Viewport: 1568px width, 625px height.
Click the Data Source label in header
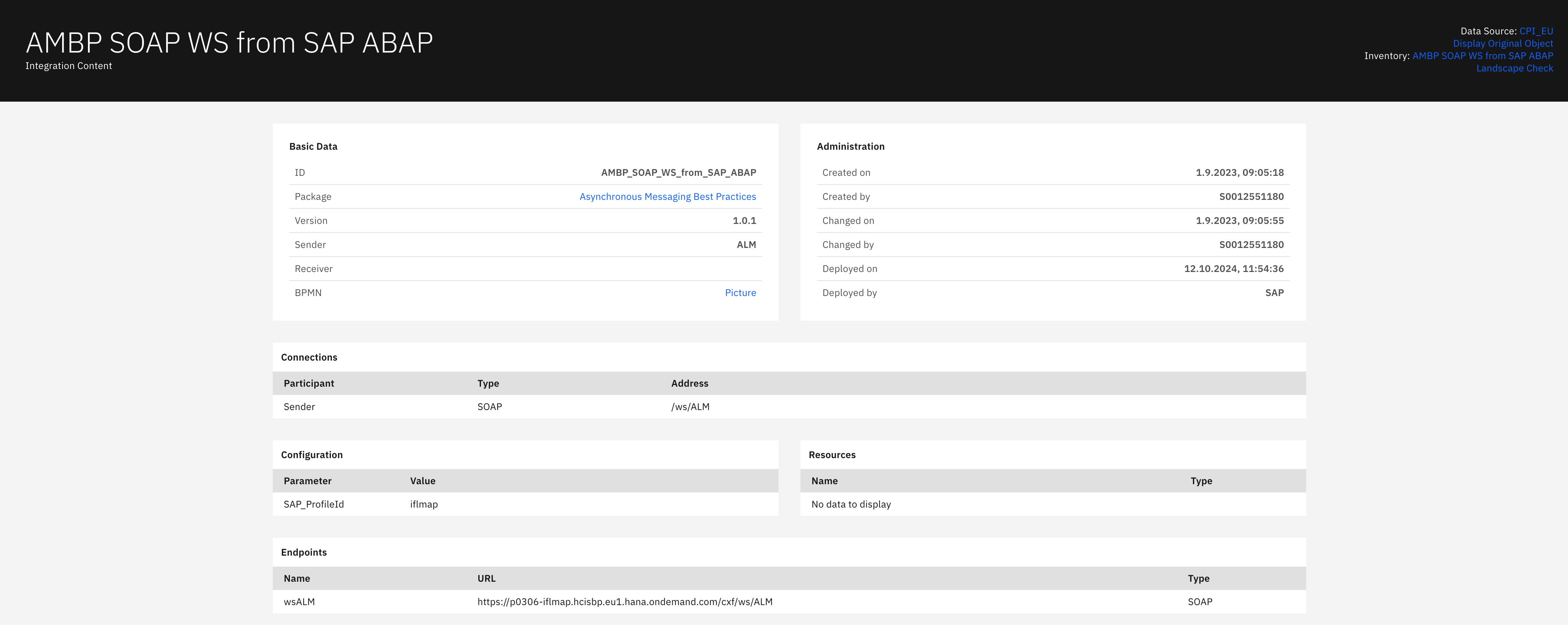(x=1488, y=31)
